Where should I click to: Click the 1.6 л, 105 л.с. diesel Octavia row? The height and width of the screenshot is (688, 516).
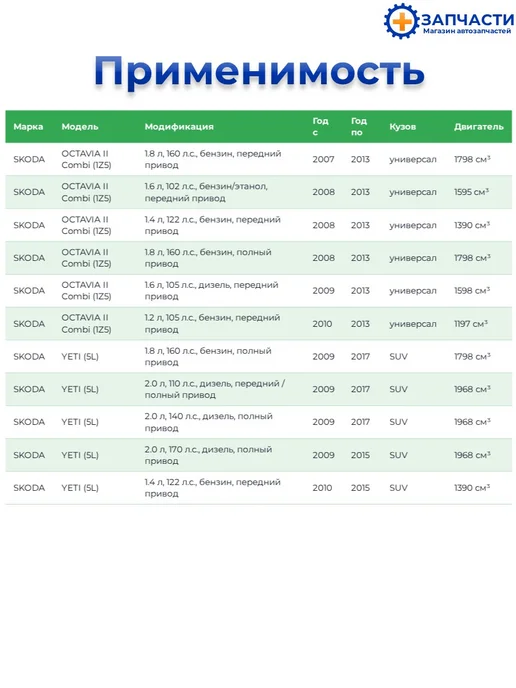pos(258,290)
